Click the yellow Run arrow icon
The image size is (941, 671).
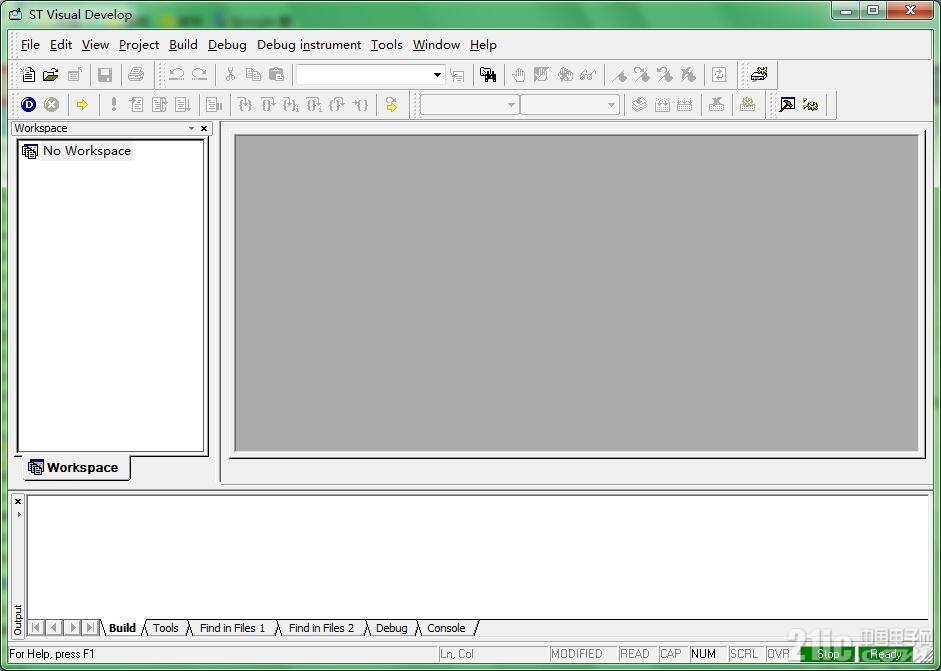click(82, 104)
